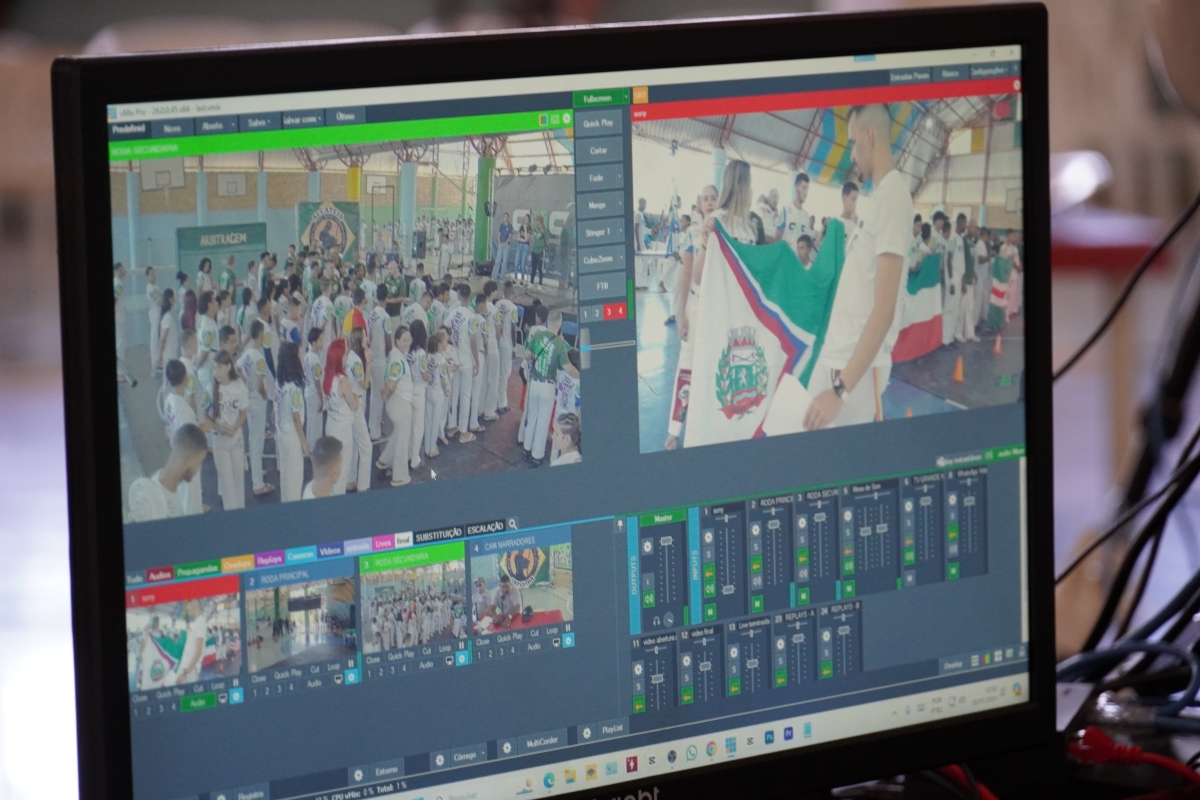Image resolution: width=1200 pixels, height=800 pixels.
Task: Open the Fade transition dropdown arrow
Action: [621, 177]
